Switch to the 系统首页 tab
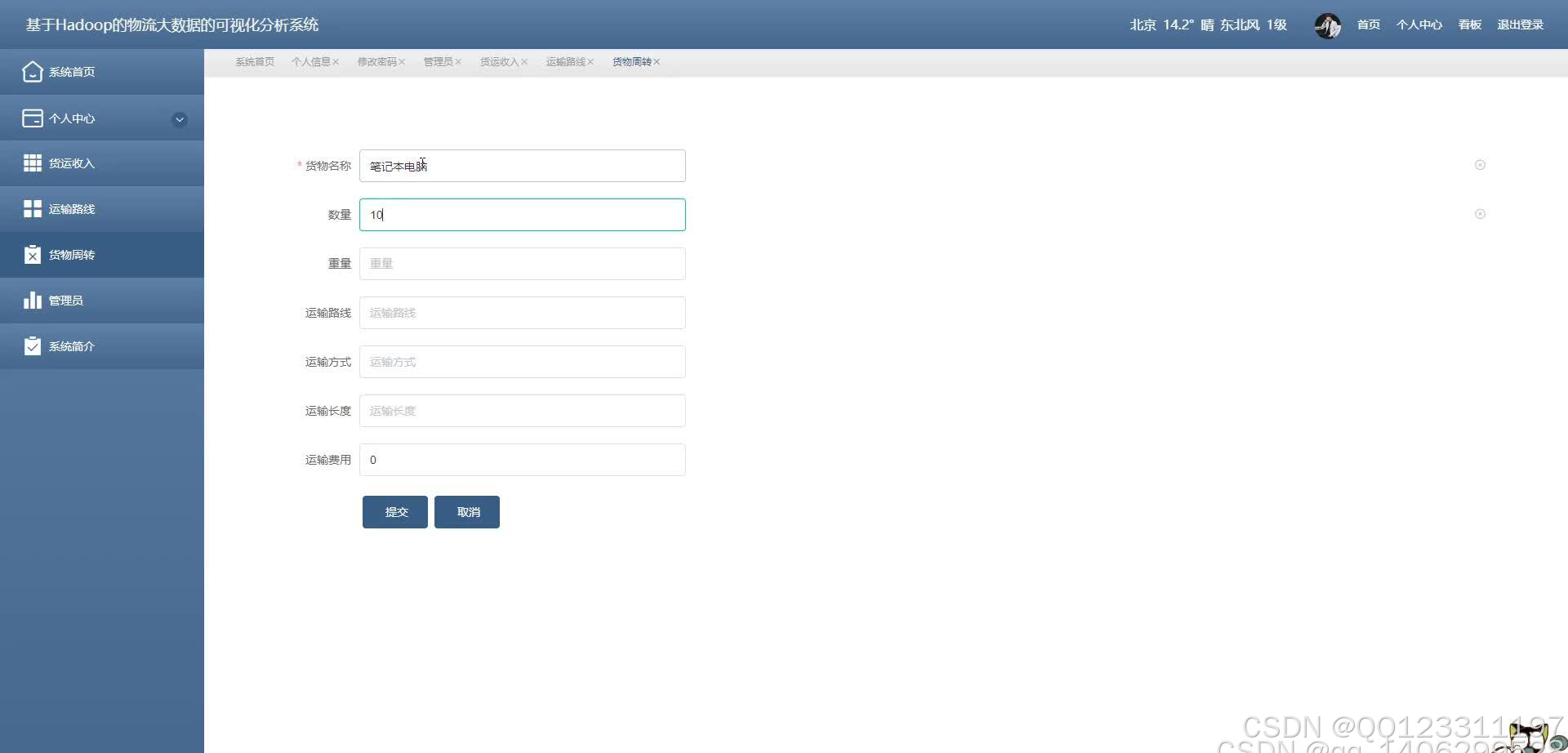Viewport: 1568px width, 753px height. tap(255, 62)
